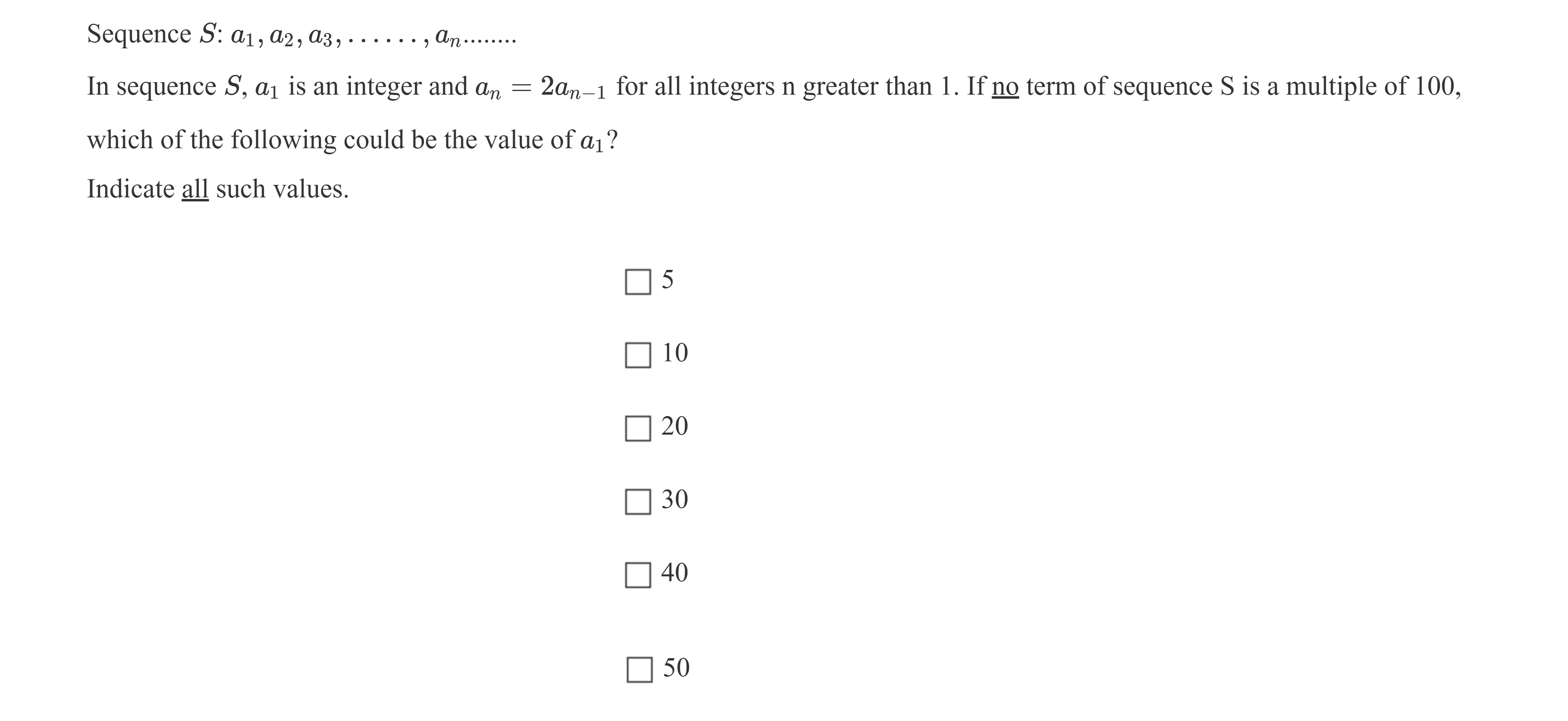Click the answer label "5"
Image resolution: width=1568 pixels, height=721 pixels.
668,280
